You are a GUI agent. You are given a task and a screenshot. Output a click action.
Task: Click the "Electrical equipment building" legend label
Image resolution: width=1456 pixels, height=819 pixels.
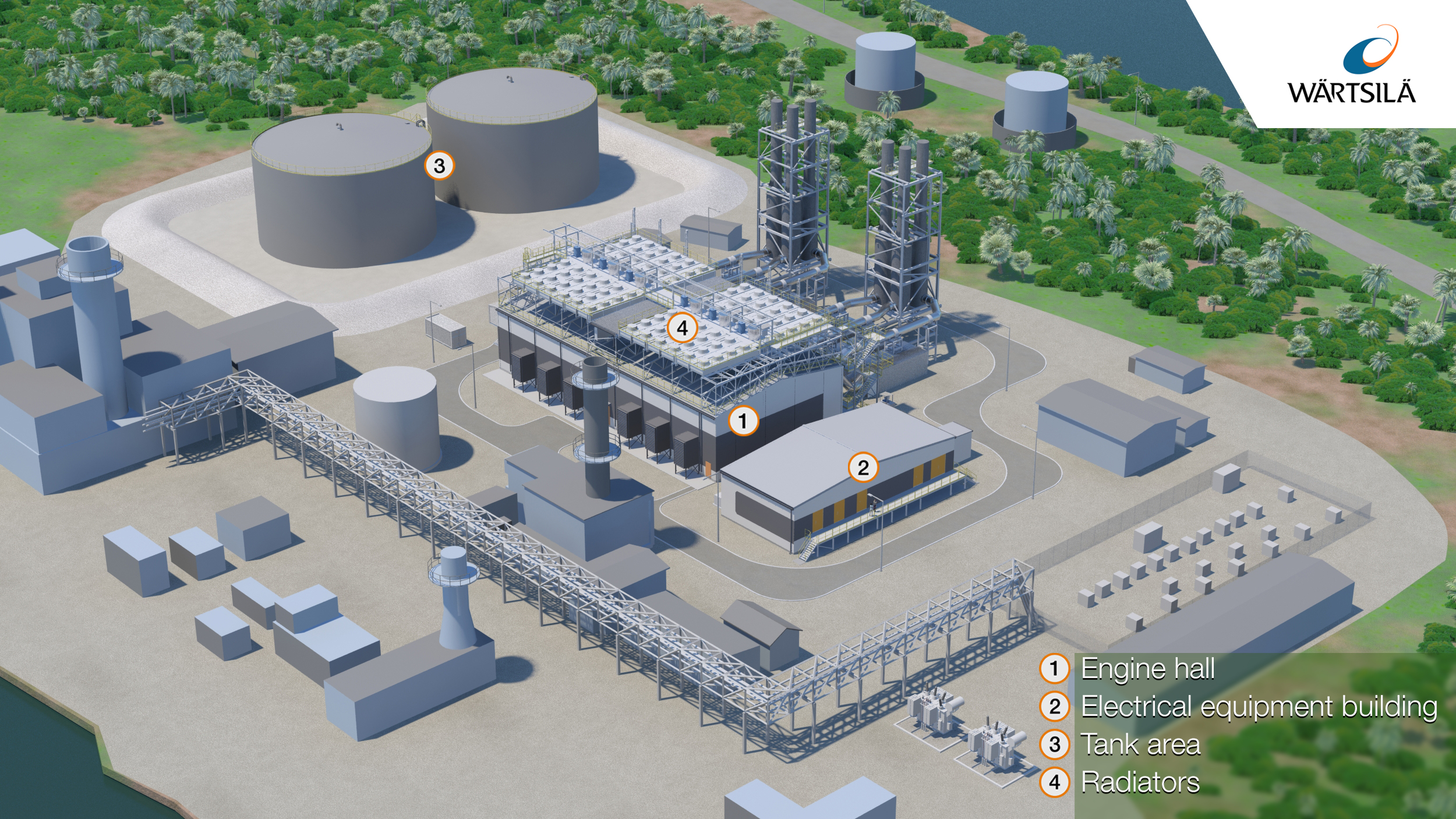click(1259, 707)
